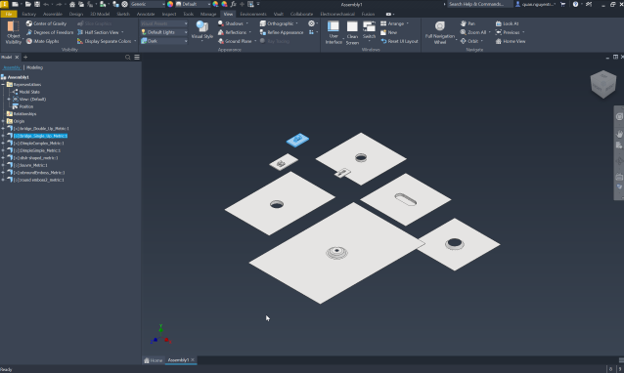Toggle Reflections option
Viewport: 624px width, 373px height.
[x=232, y=32]
